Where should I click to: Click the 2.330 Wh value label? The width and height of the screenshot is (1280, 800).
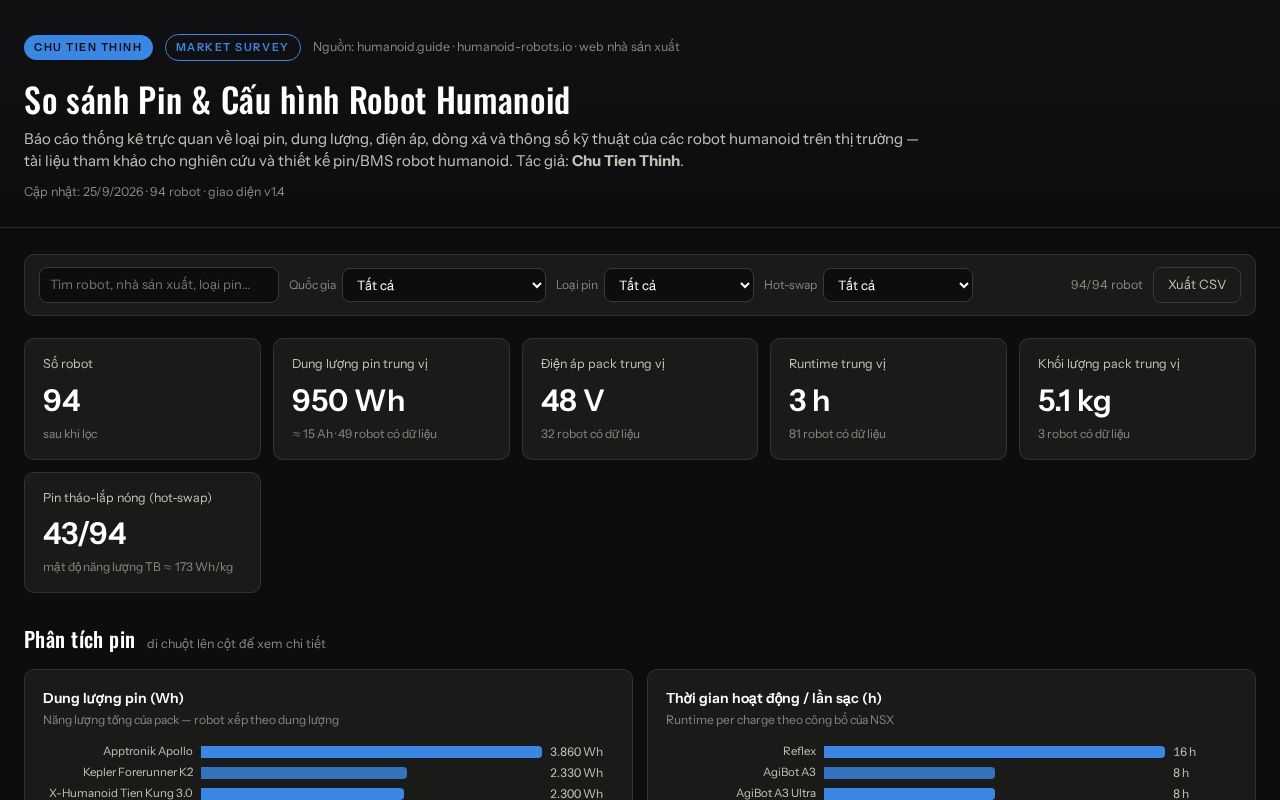tap(576, 773)
